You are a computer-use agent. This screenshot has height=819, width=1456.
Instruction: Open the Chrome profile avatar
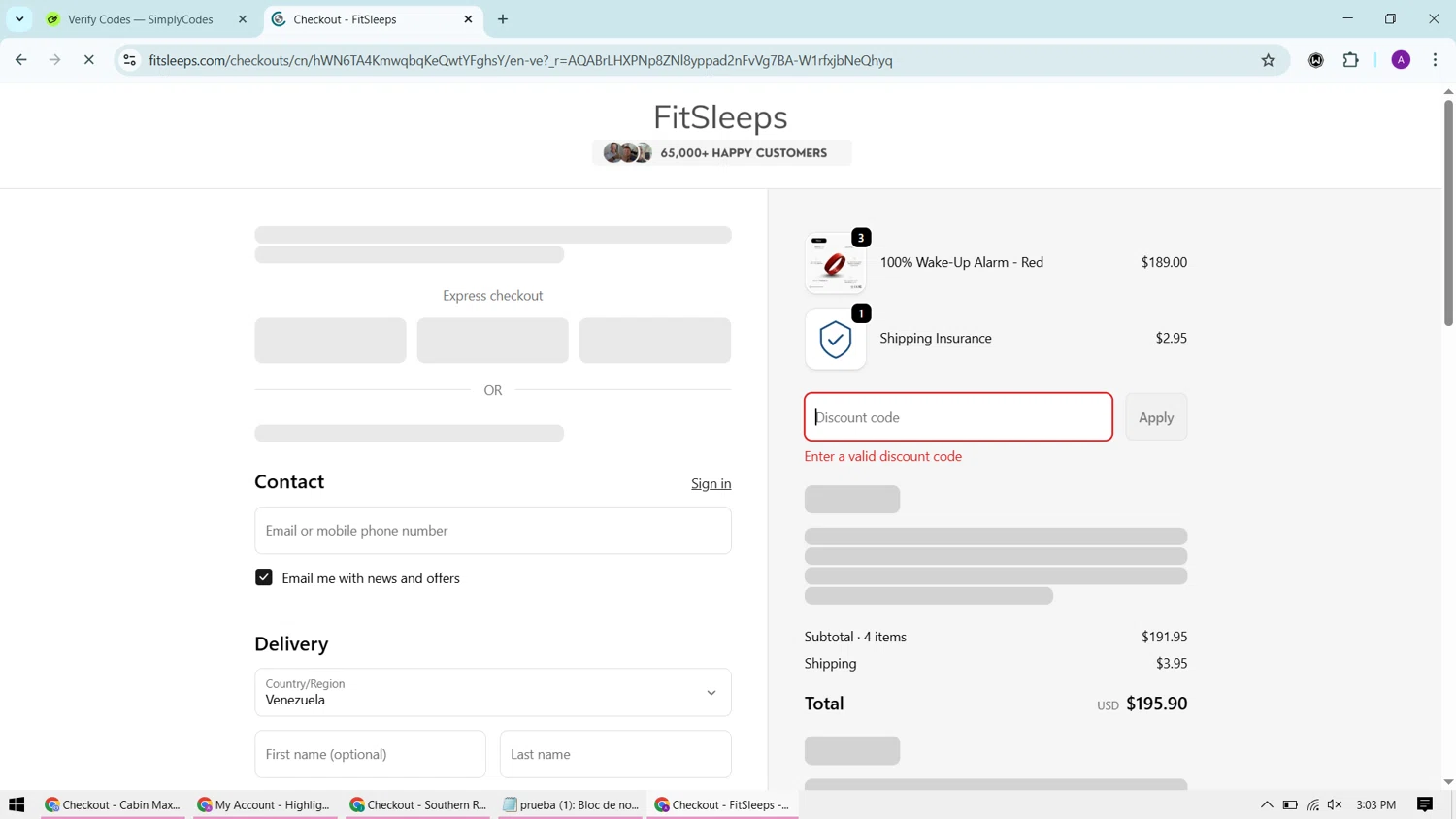(1401, 60)
